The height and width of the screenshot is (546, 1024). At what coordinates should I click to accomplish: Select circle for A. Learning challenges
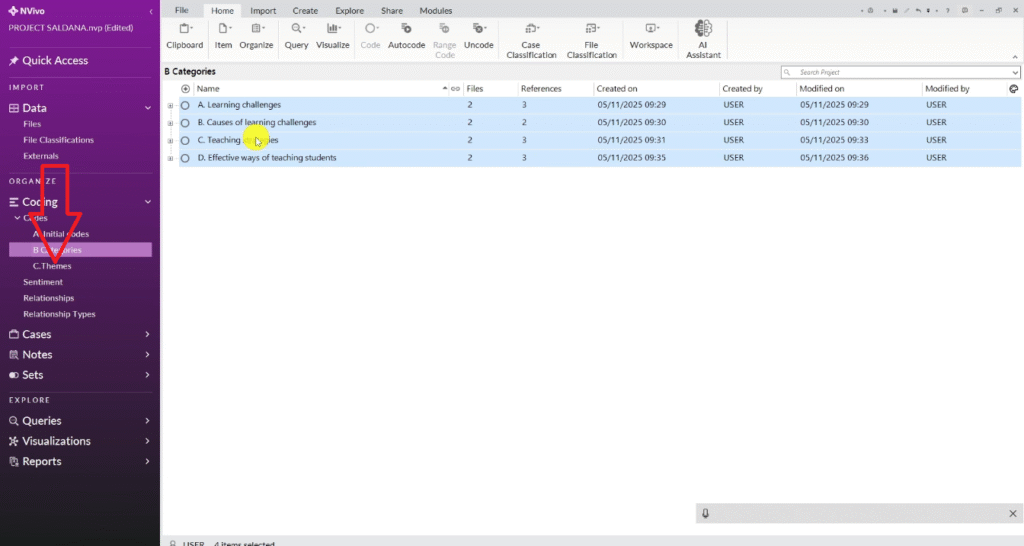click(x=185, y=105)
